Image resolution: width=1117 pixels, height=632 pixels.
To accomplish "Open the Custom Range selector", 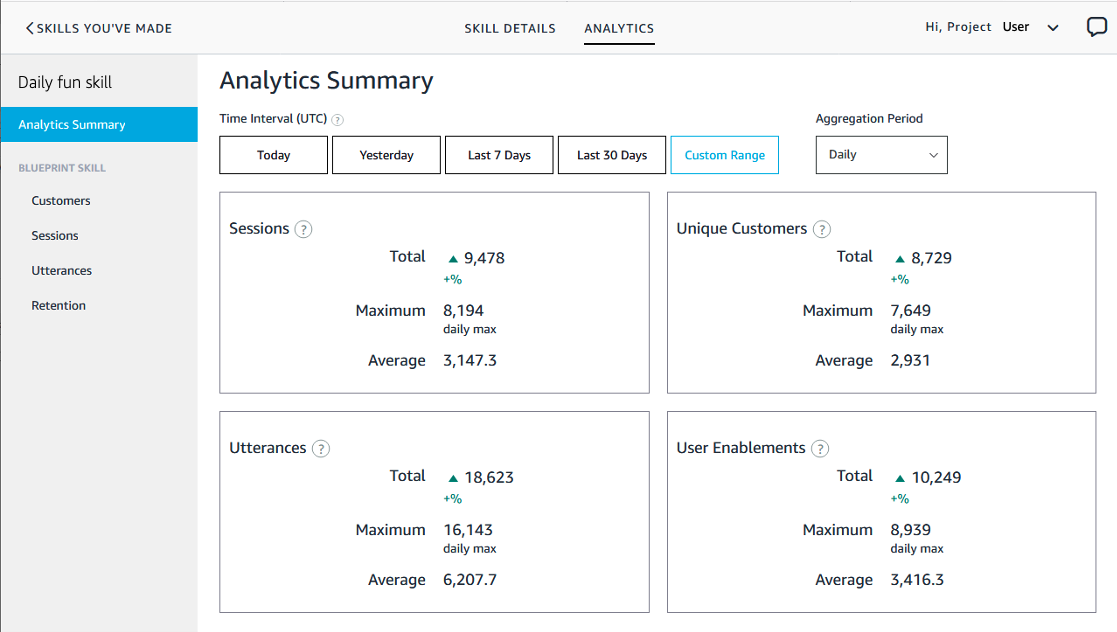I will [x=724, y=154].
